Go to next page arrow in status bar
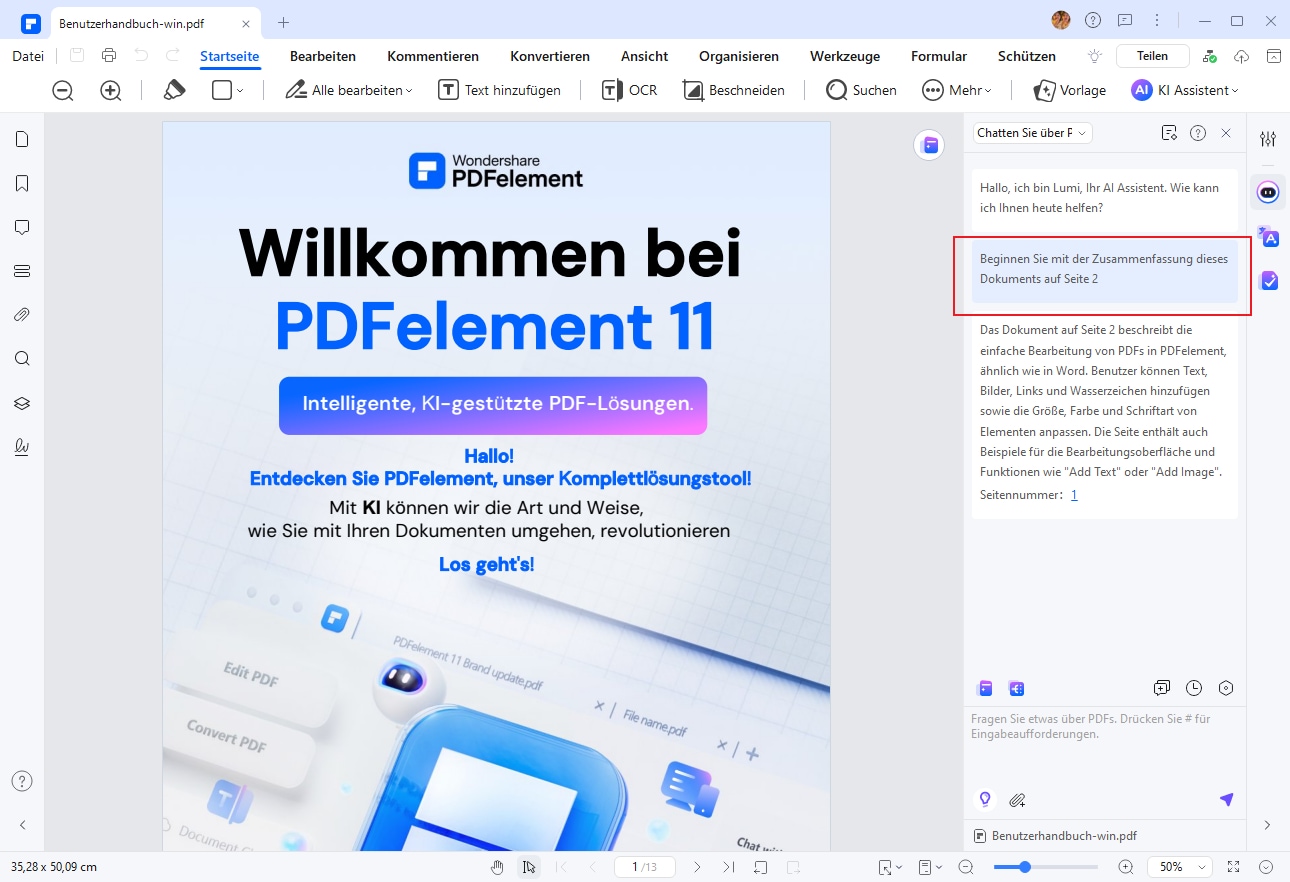The width and height of the screenshot is (1290, 882). 697,867
